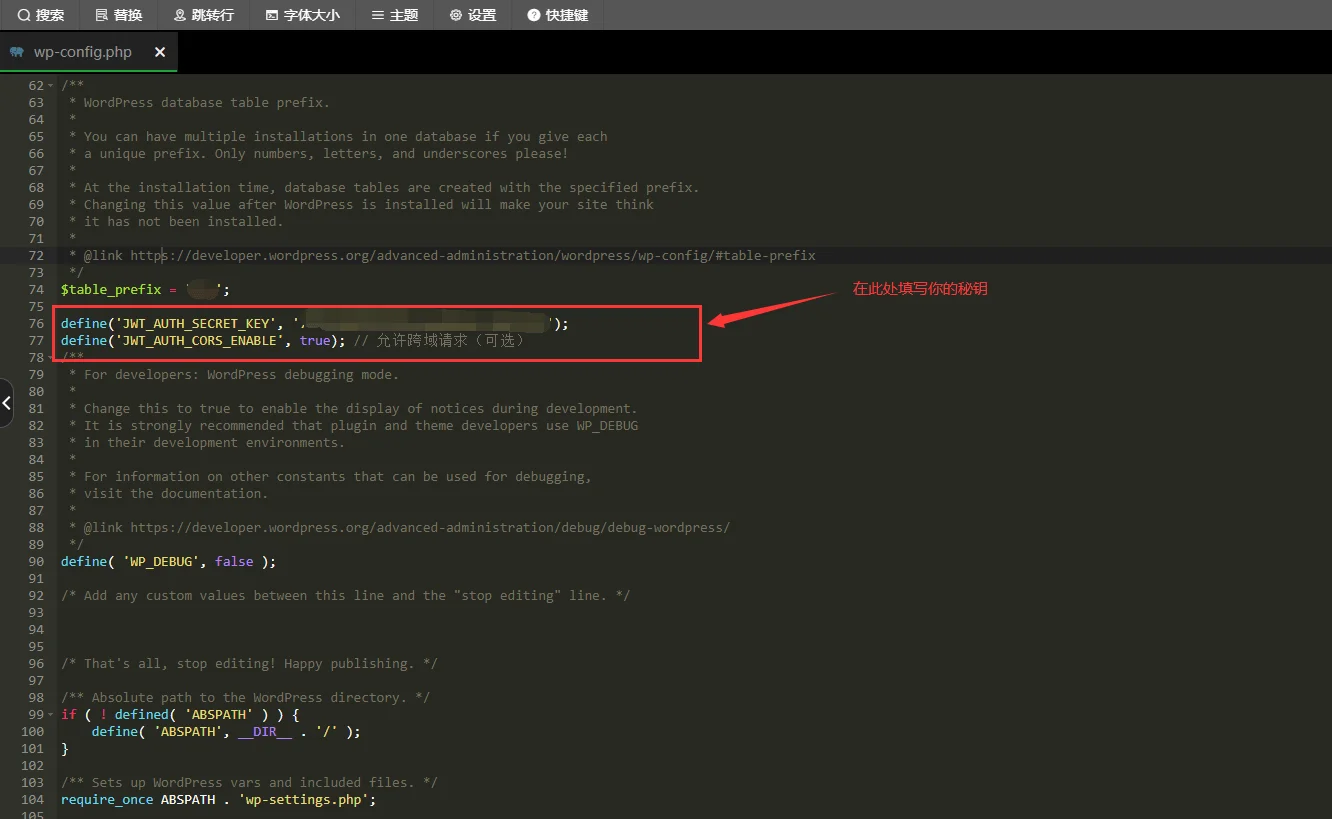Place cursor on the $table_prefix line

[110, 290]
